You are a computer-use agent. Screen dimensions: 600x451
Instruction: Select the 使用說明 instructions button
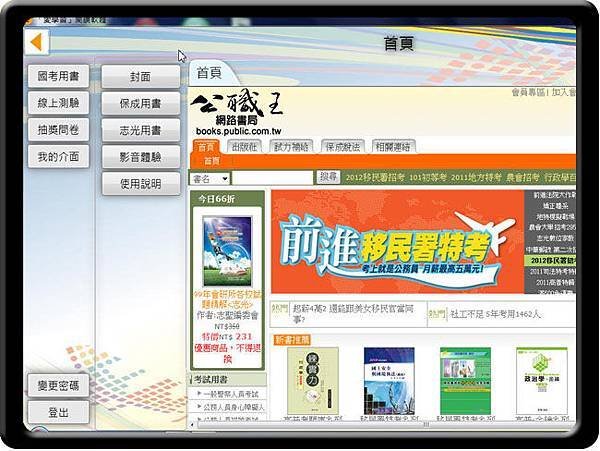pyautogui.click(x=140, y=184)
